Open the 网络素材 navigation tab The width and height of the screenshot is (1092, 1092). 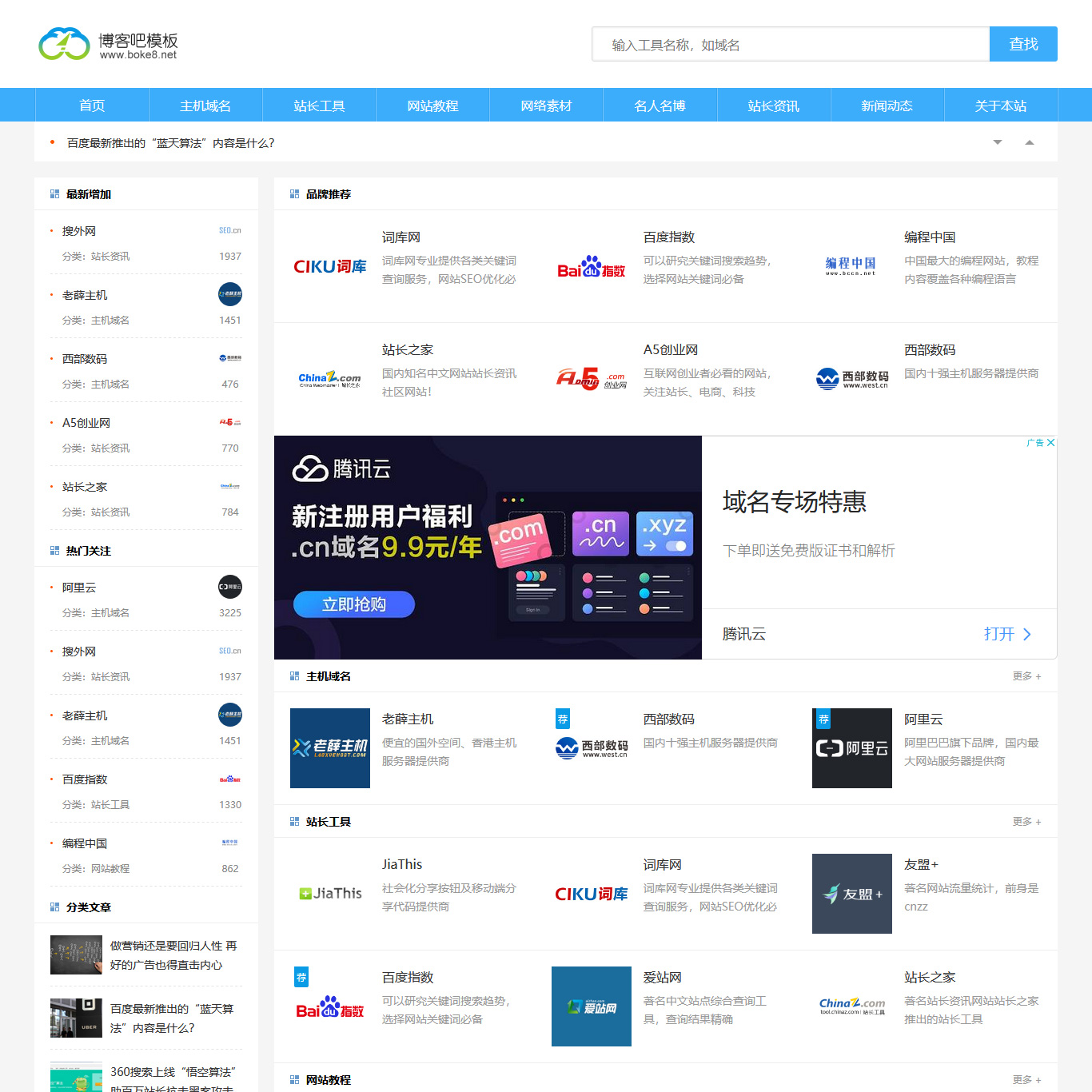[x=546, y=106]
